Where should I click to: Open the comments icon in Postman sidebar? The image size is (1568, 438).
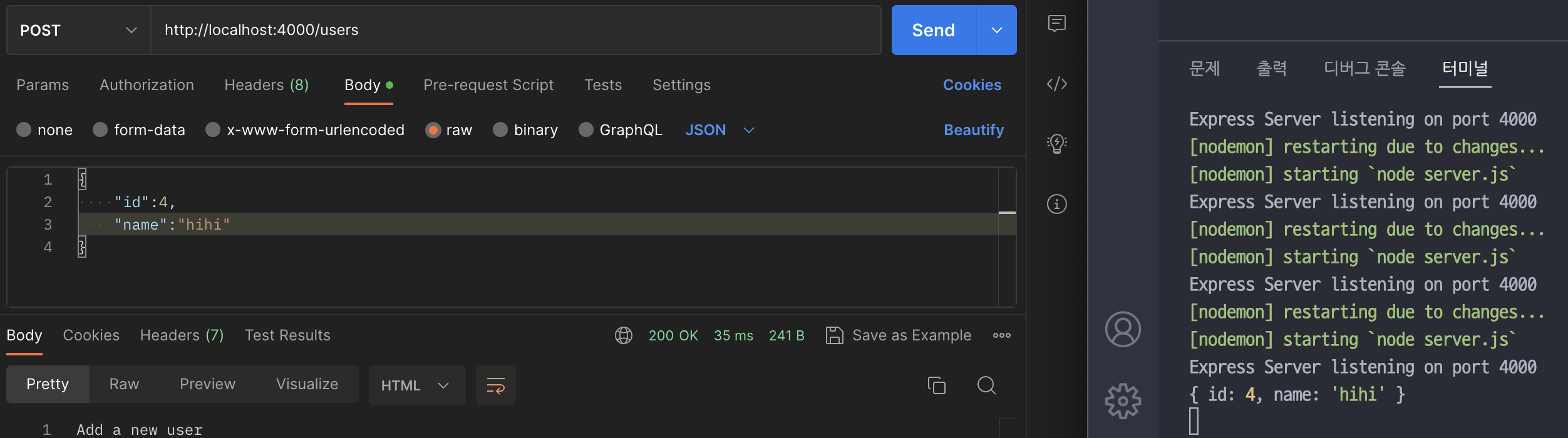coord(1057,24)
